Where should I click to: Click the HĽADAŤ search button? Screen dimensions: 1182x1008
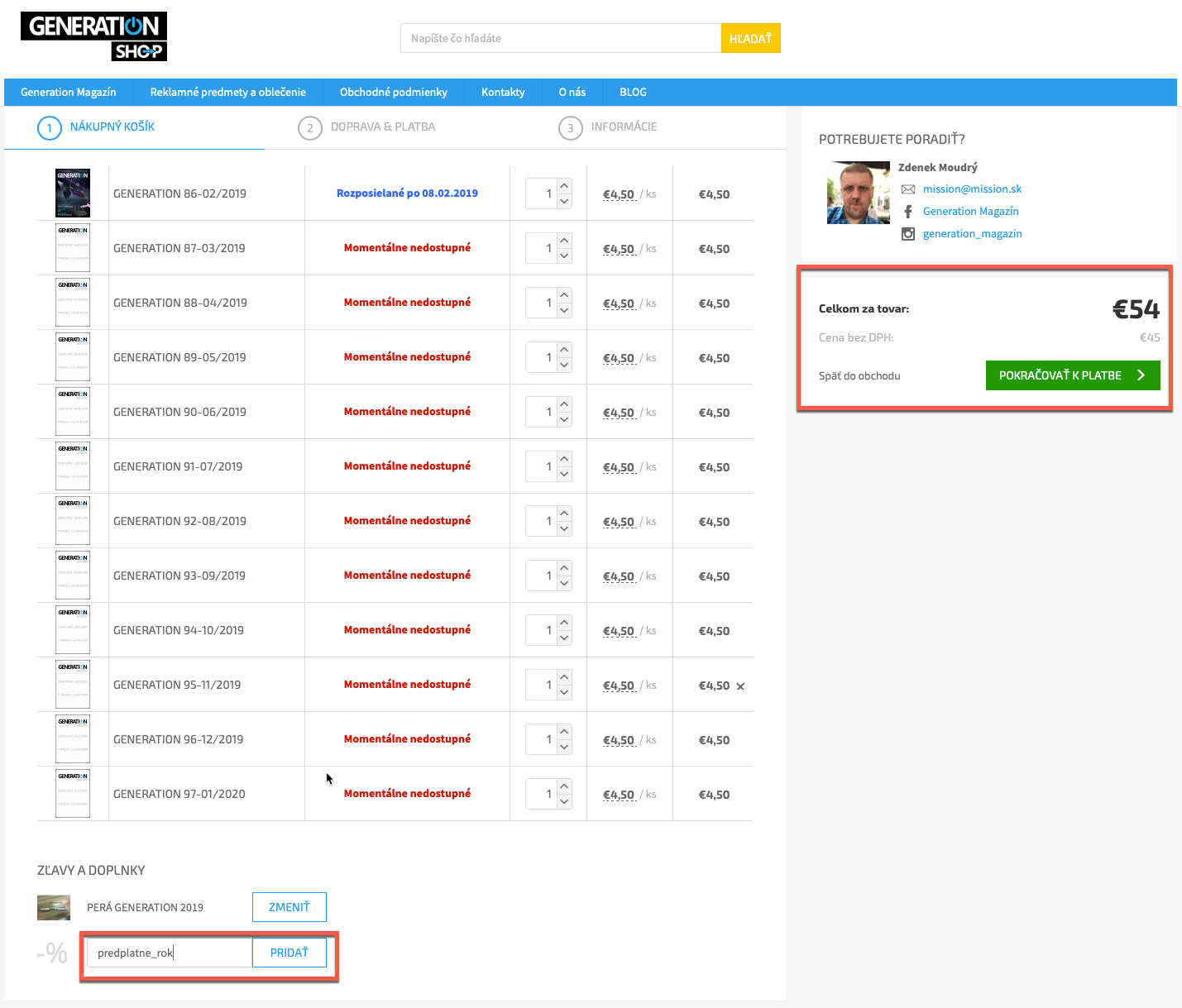[751, 38]
